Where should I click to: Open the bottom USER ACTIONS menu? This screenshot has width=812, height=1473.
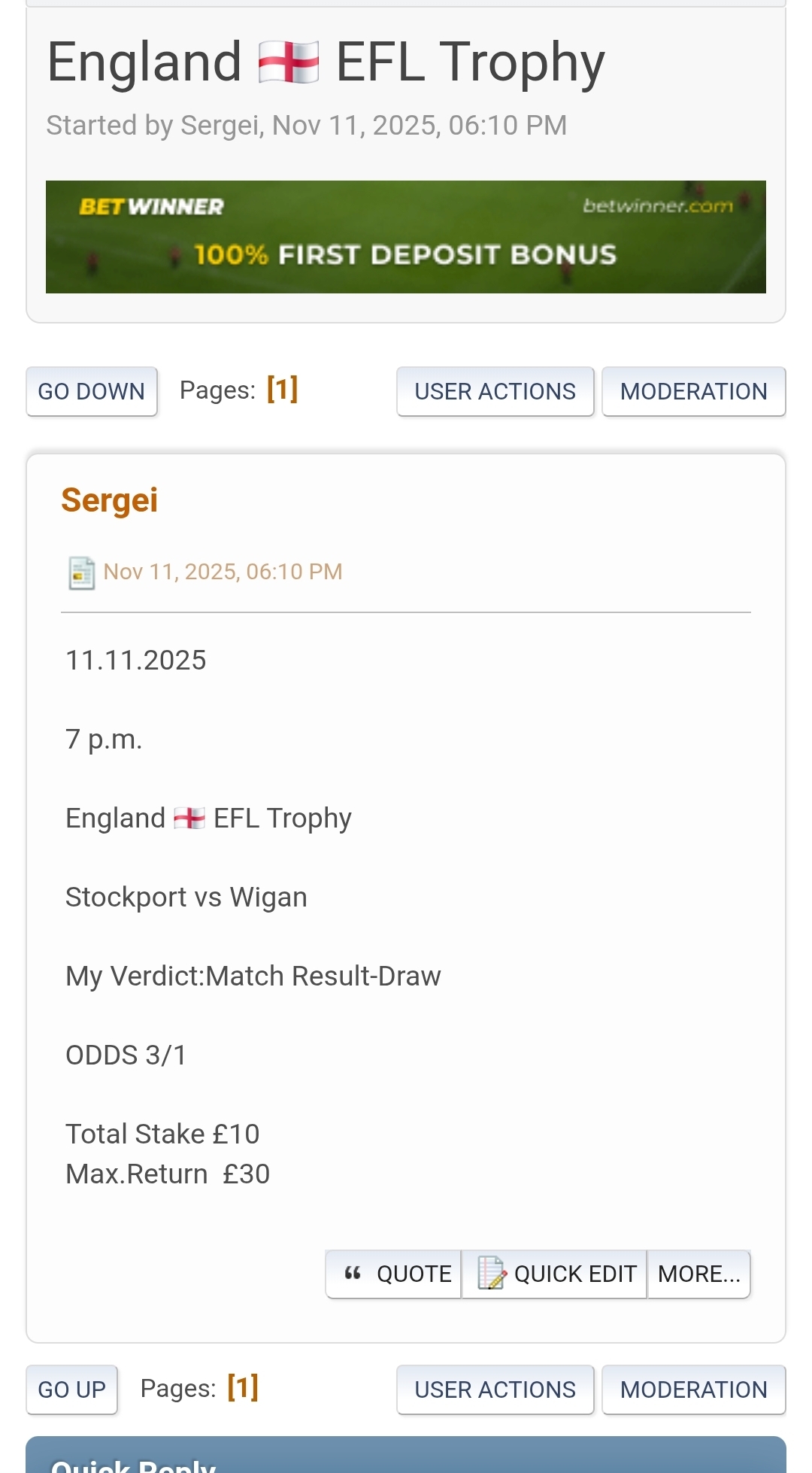click(x=495, y=1389)
